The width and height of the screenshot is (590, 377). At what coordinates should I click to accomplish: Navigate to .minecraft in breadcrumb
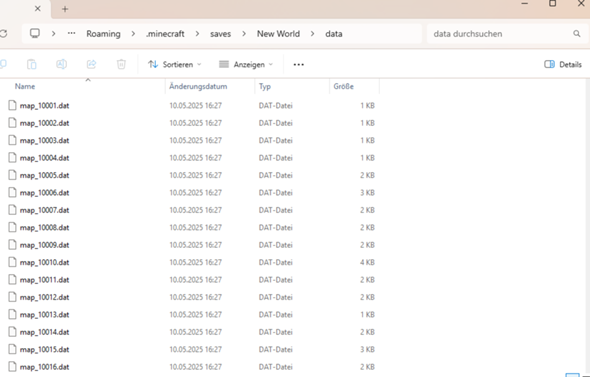pyautogui.click(x=165, y=34)
